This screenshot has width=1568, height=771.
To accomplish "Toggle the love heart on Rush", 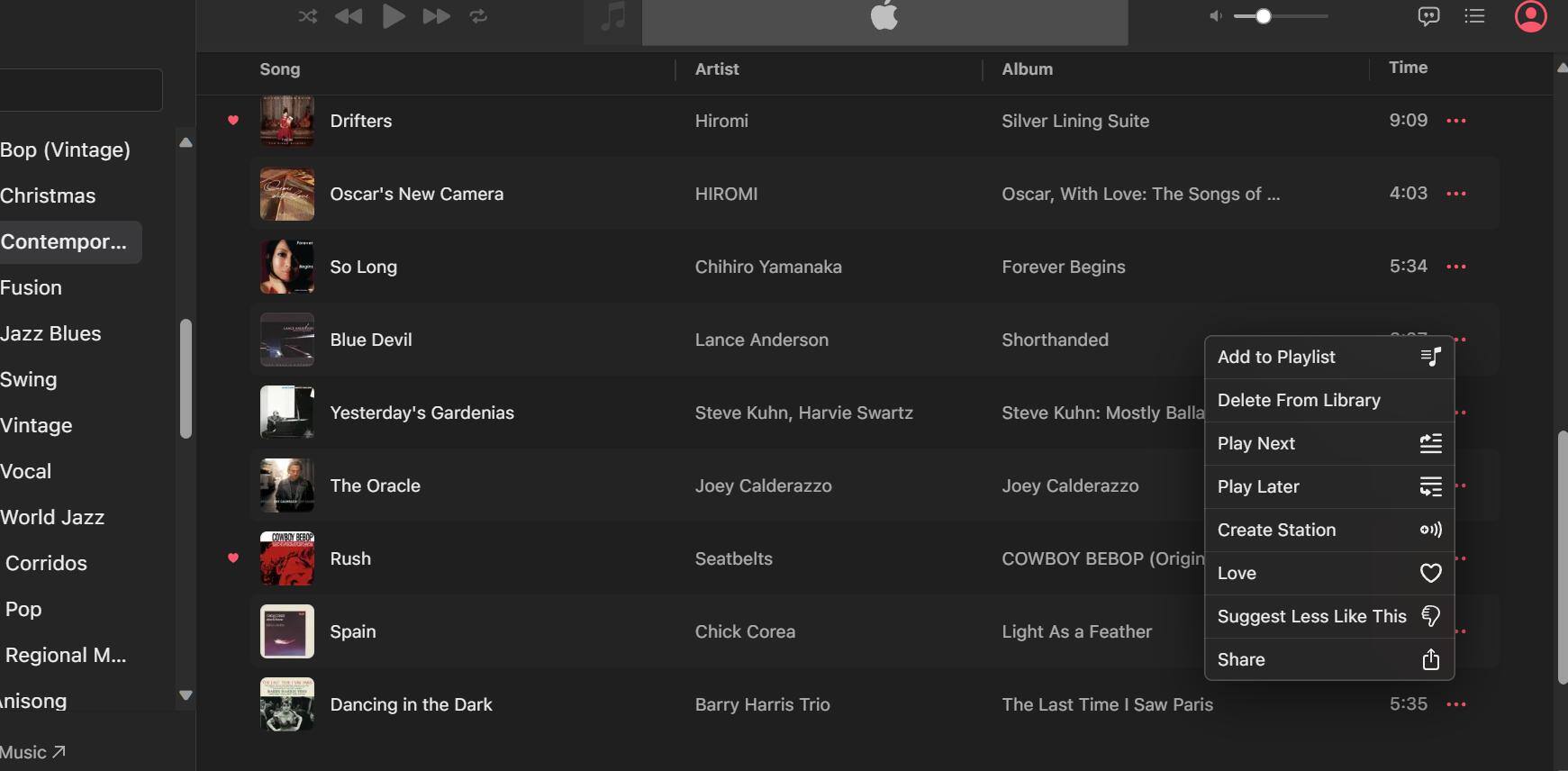I will pos(233,558).
